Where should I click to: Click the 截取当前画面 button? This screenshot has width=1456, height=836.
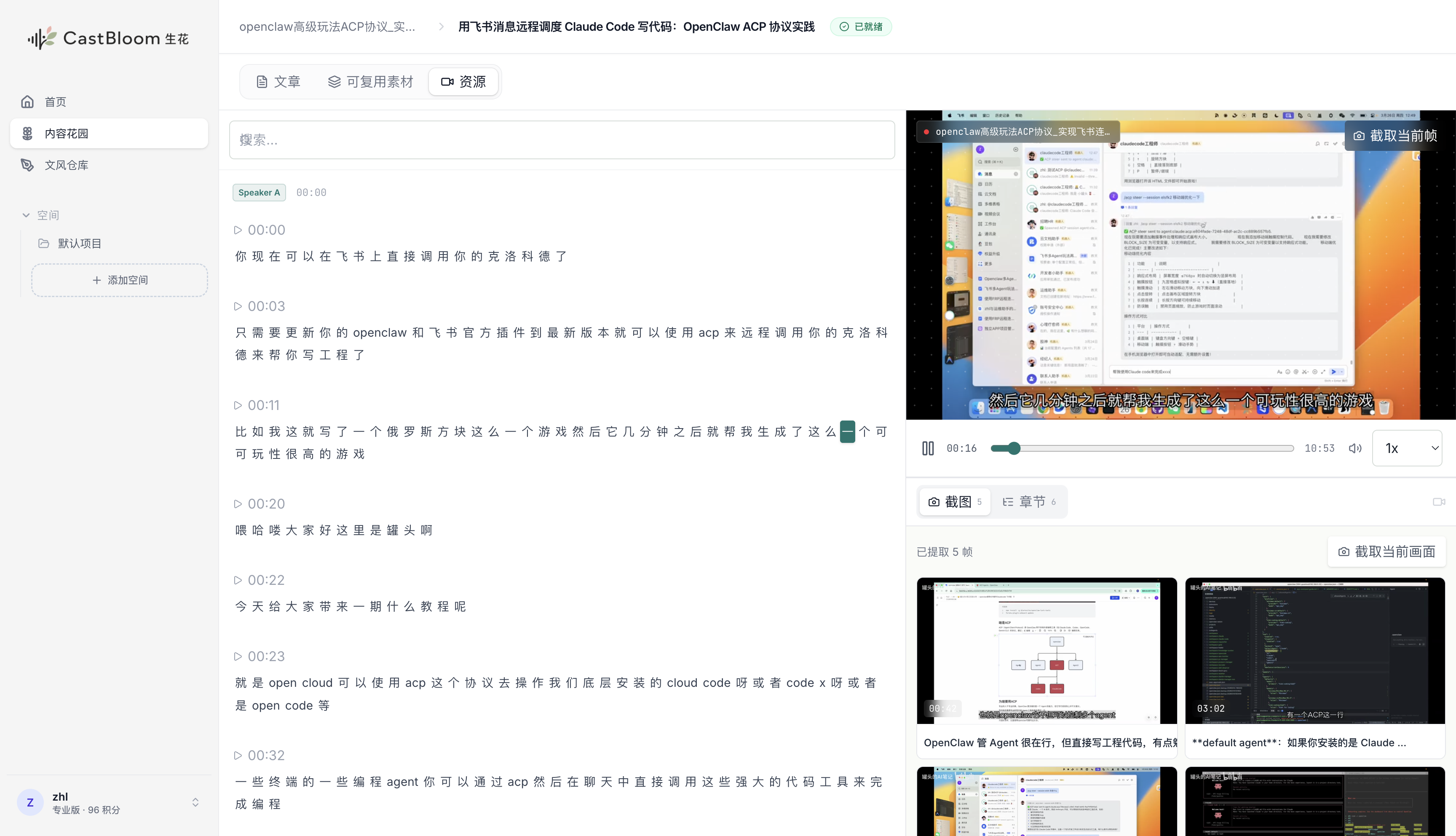[1386, 551]
